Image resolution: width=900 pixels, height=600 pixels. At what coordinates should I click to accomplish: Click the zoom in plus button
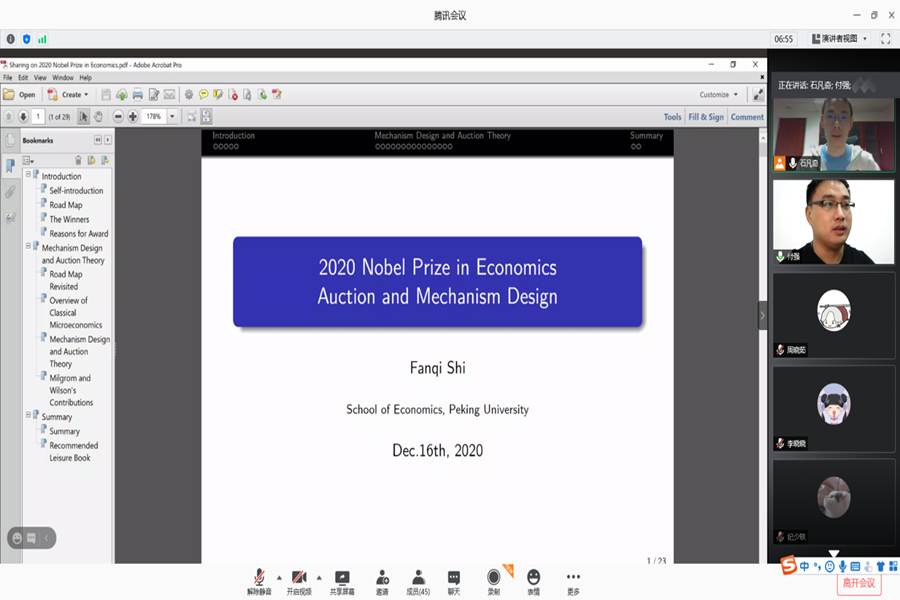133,117
